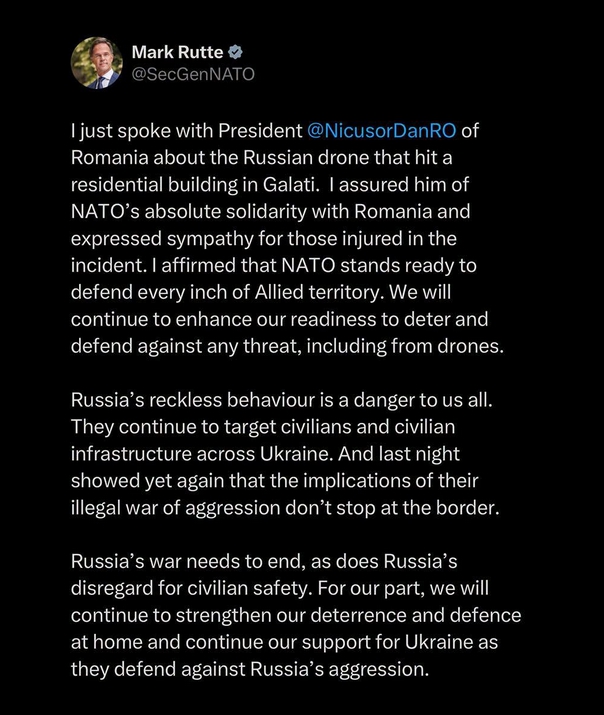
Task: Click the blue verified badge
Action: point(235,52)
